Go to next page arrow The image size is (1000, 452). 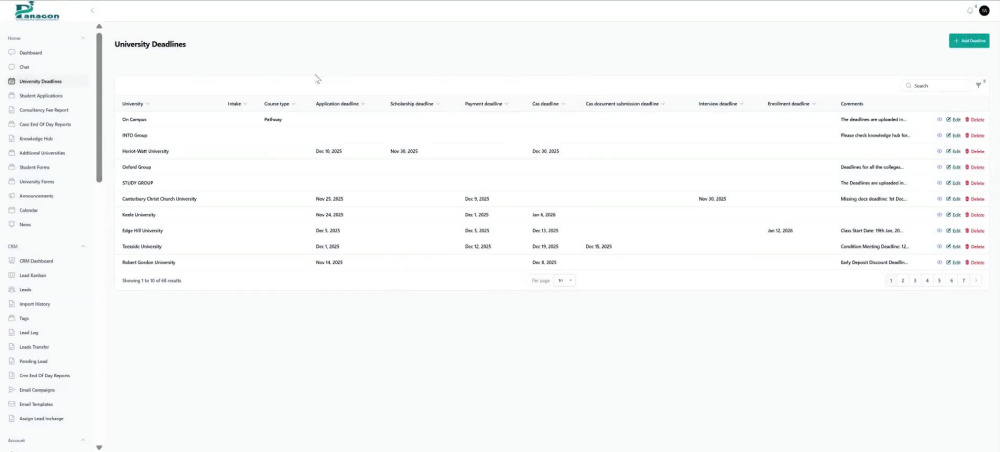click(x=976, y=281)
